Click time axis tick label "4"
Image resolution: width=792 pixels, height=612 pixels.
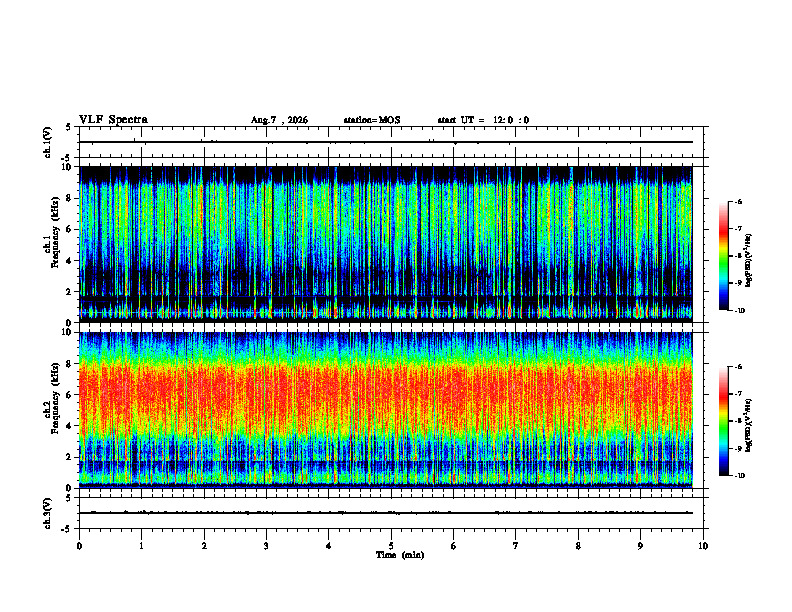click(x=329, y=546)
